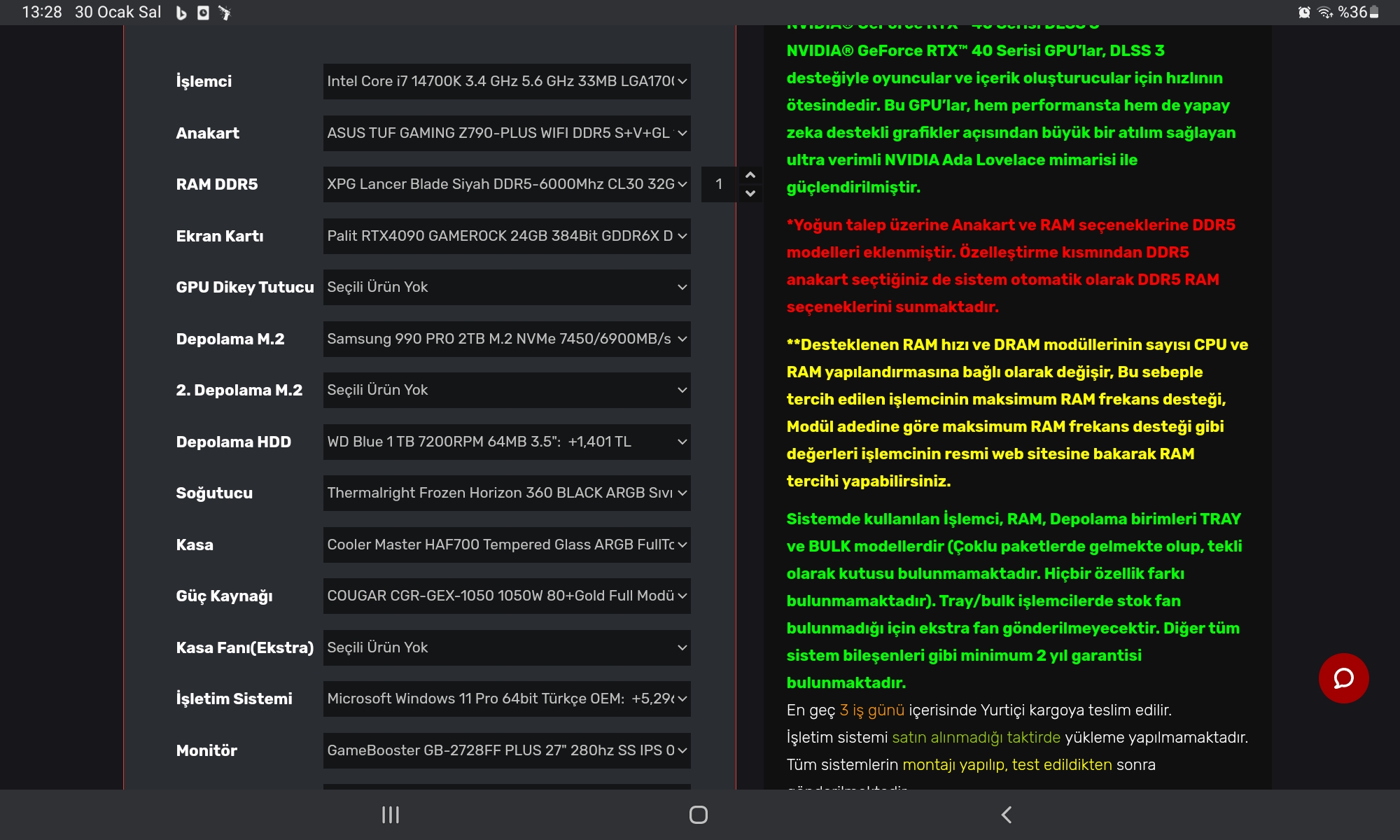Screen dimensions: 1400x840
Task: Click 'satın alınmadığı taktirde' yellow text
Action: point(976,737)
